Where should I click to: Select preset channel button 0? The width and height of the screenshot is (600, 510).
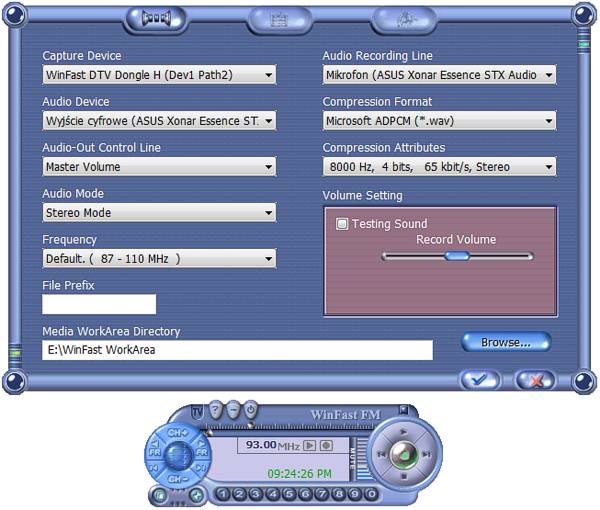pos(371,494)
